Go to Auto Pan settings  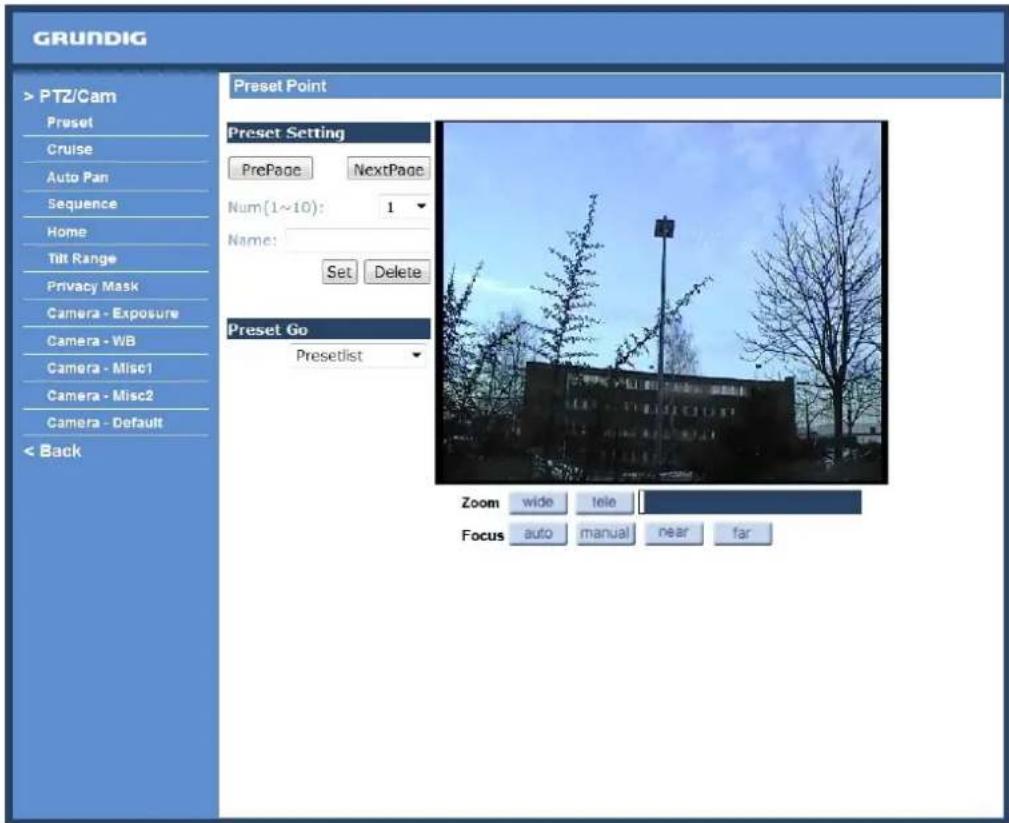(x=77, y=177)
